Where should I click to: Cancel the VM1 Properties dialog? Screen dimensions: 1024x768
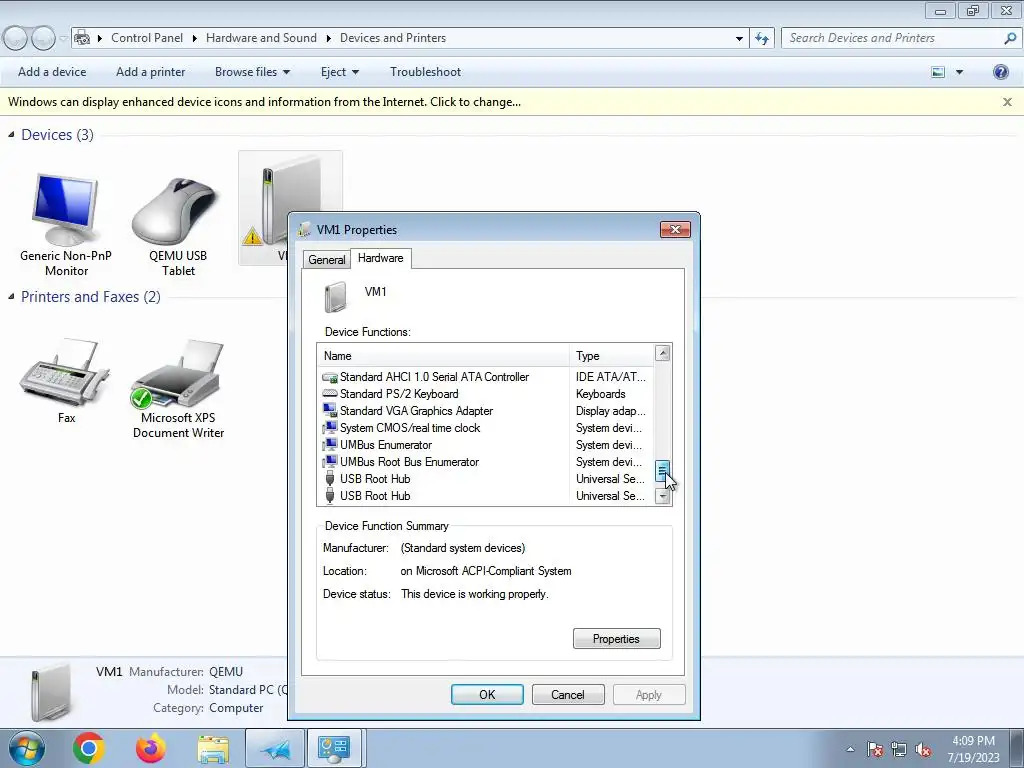568,695
